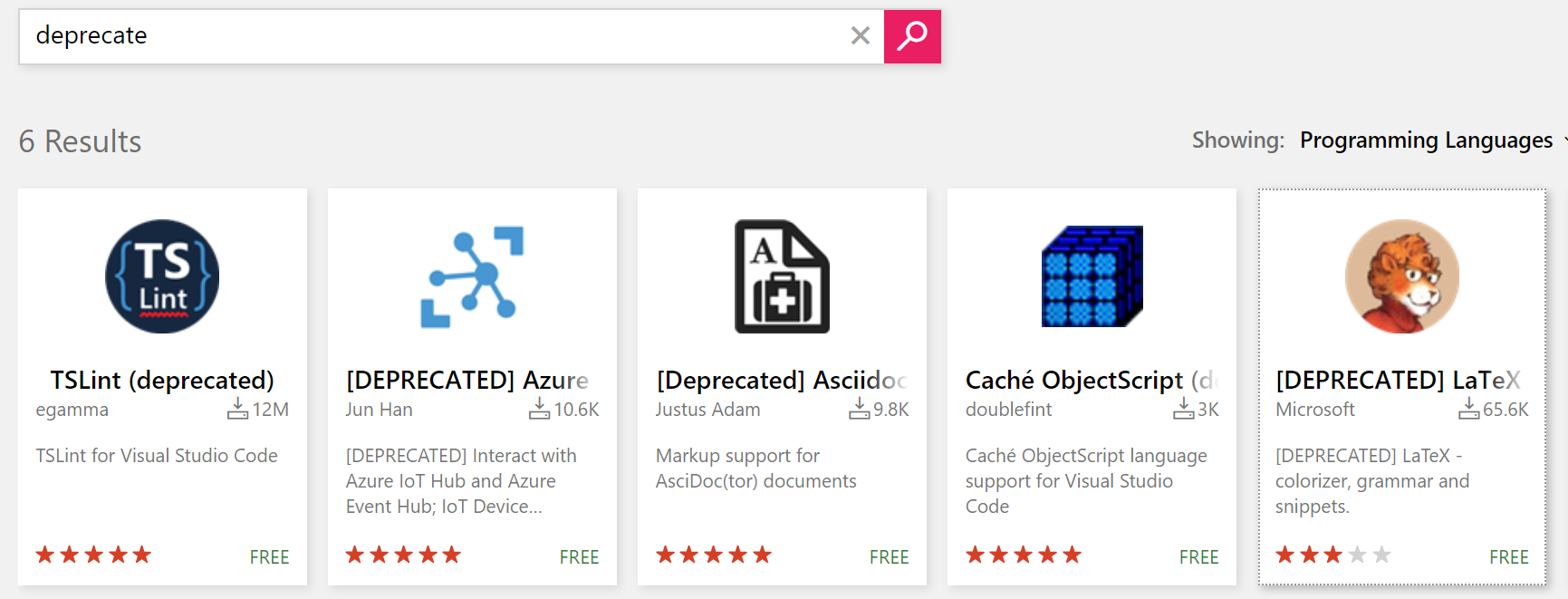Click the Azure IoT Hub extension icon
The height and width of the screenshot is (599, 1568).
471,276
